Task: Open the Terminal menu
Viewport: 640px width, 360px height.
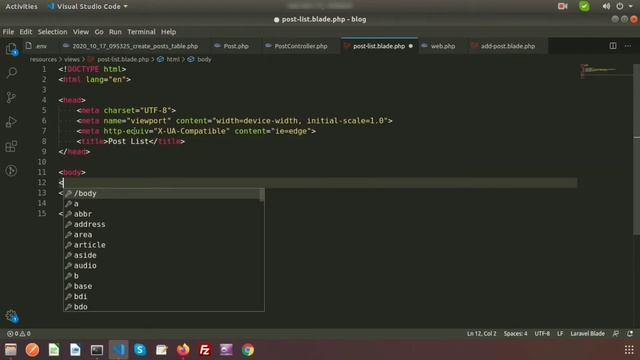Action: point(141,32)
